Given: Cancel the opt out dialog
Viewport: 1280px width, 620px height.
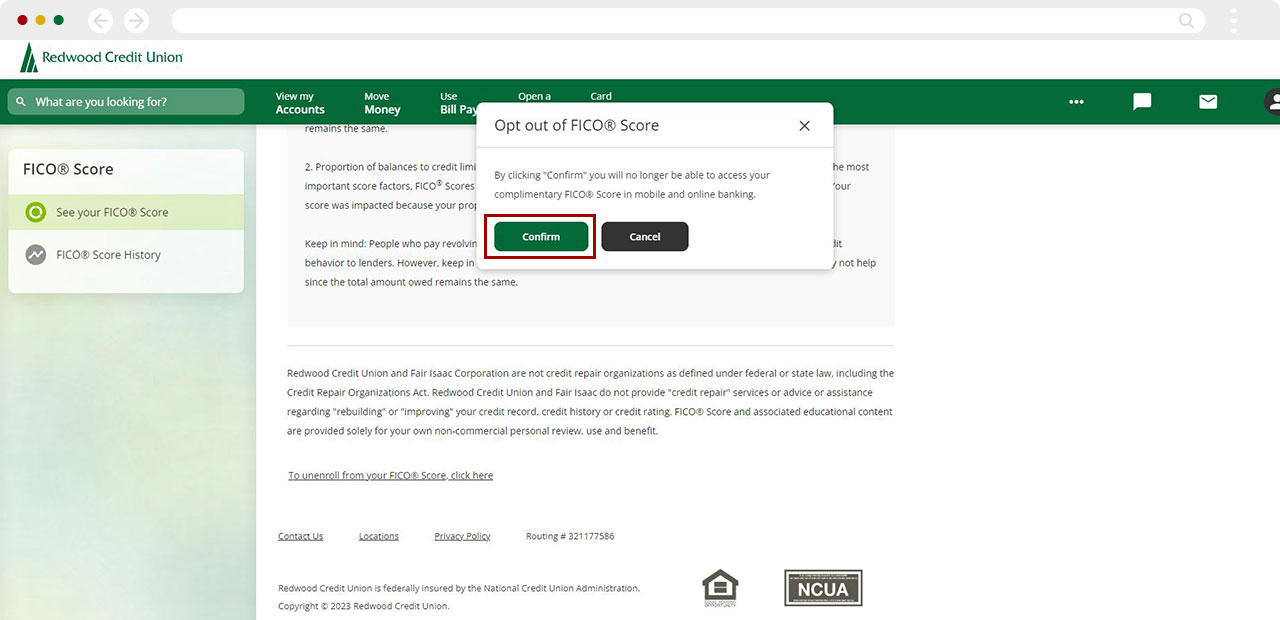Looking at the screenshot, I should pos(645,237).
